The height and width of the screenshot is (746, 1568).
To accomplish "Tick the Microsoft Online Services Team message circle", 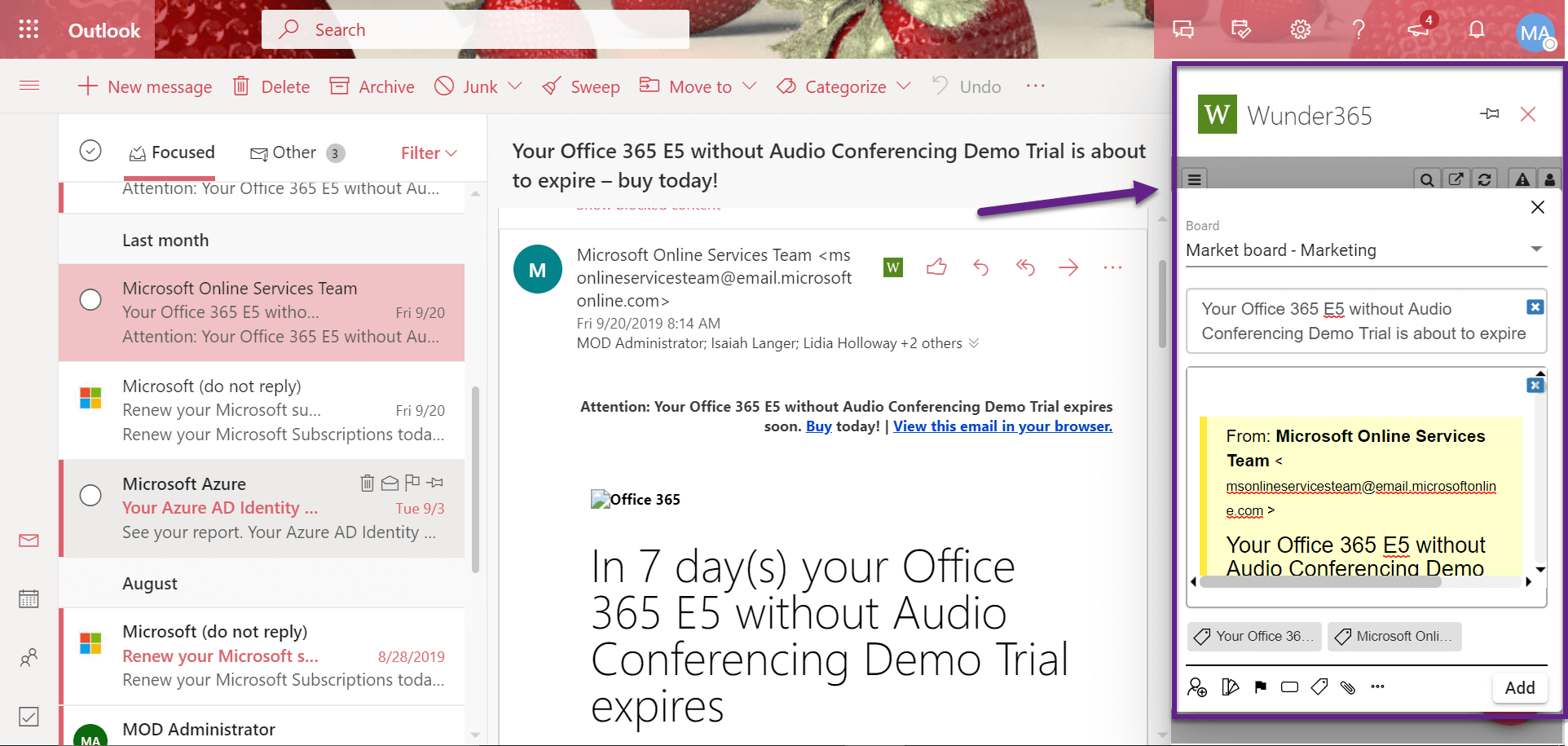I will [90, 300].
